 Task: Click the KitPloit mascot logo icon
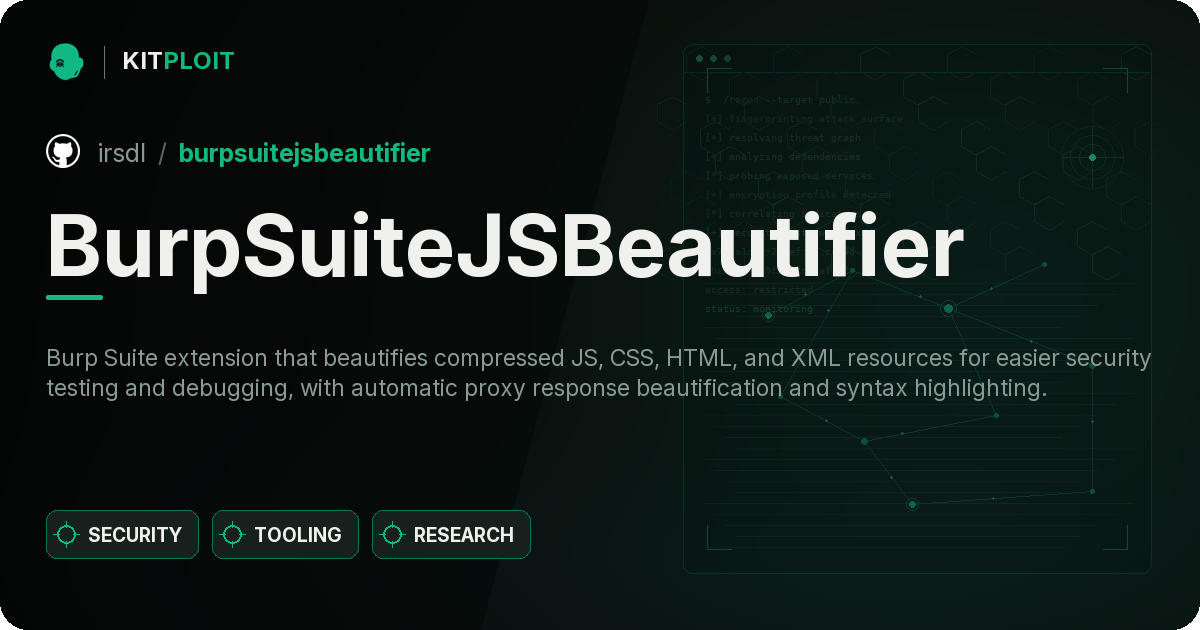66,61
